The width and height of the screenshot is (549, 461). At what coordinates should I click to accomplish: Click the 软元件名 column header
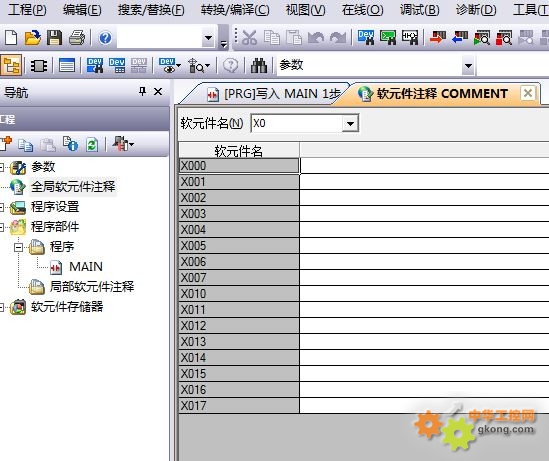[239, 150]
